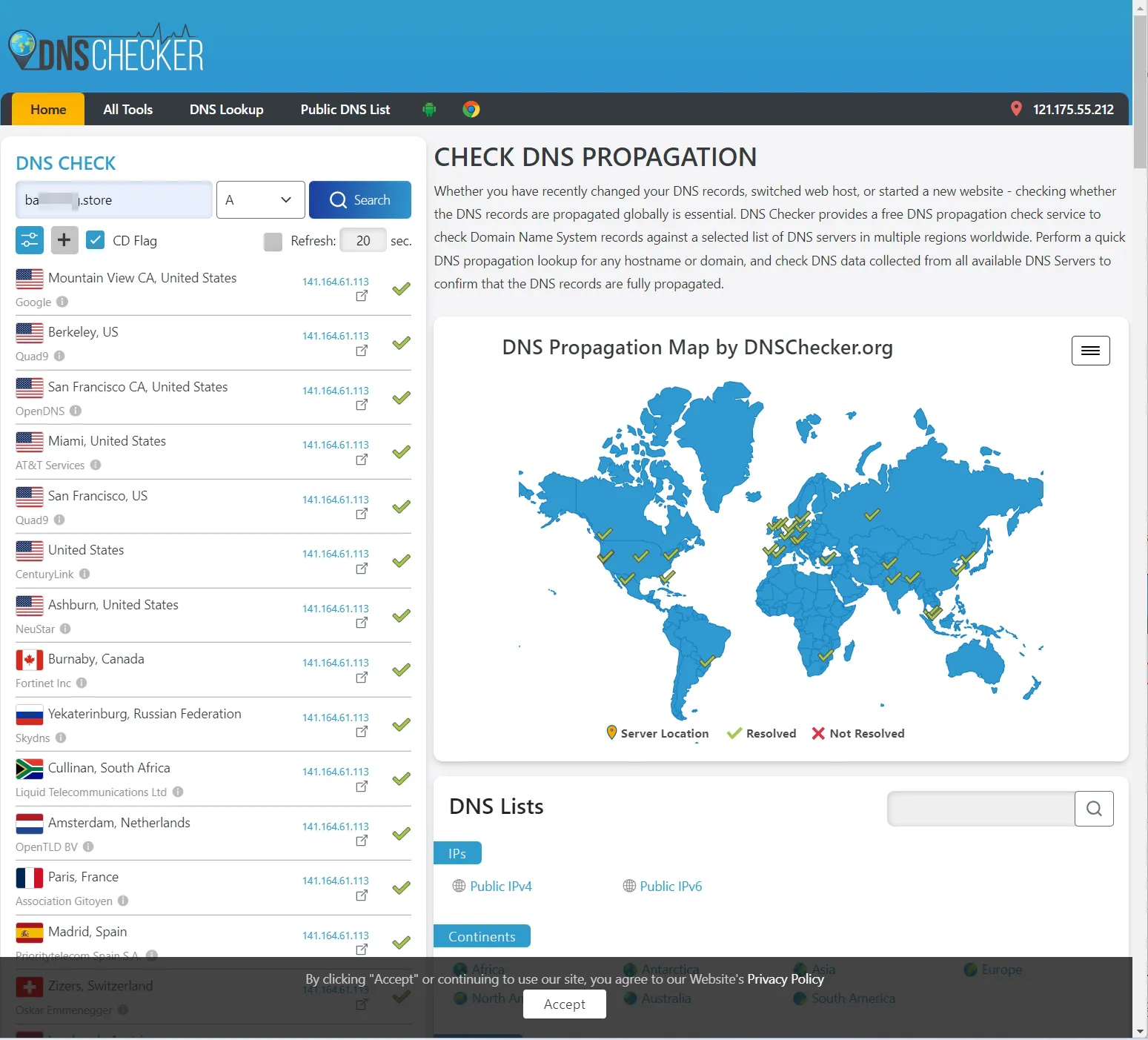This screenshot has height=1040, width=1148.
Task: Select the Continents tab in DNS Lists
Action: (482, 936)
